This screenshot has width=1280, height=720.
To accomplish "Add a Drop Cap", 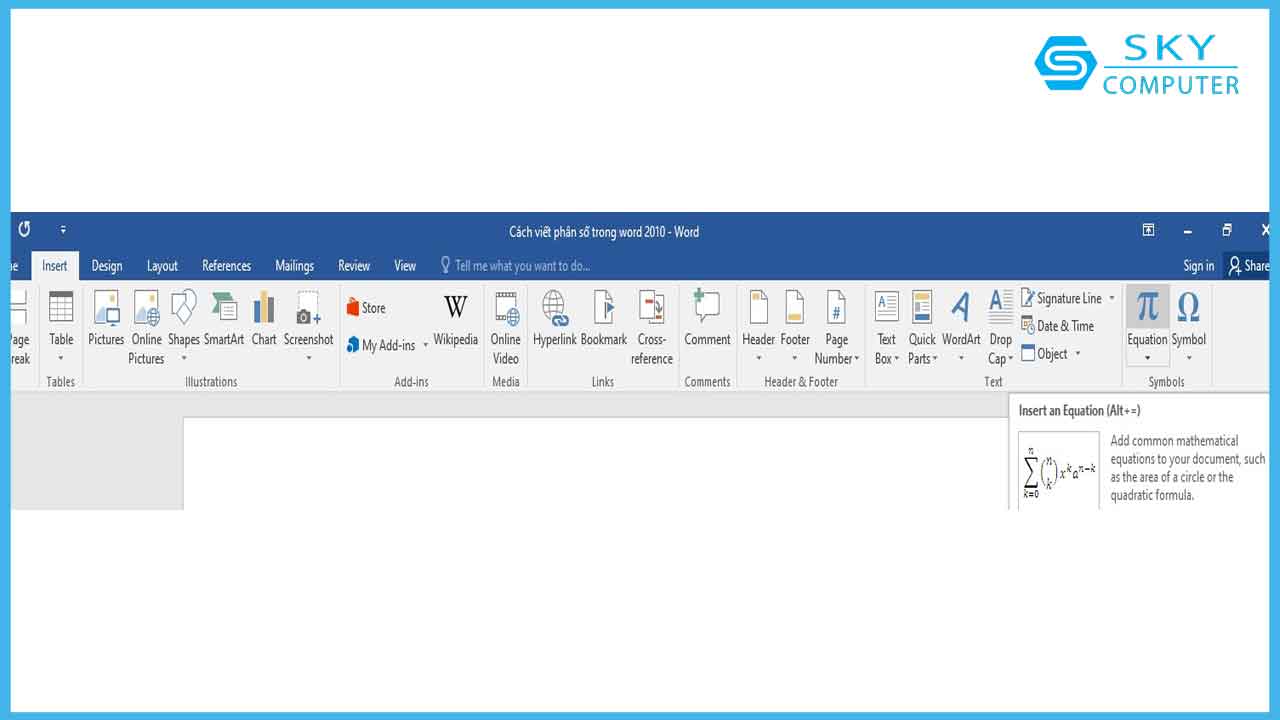I will point(1001,328).
